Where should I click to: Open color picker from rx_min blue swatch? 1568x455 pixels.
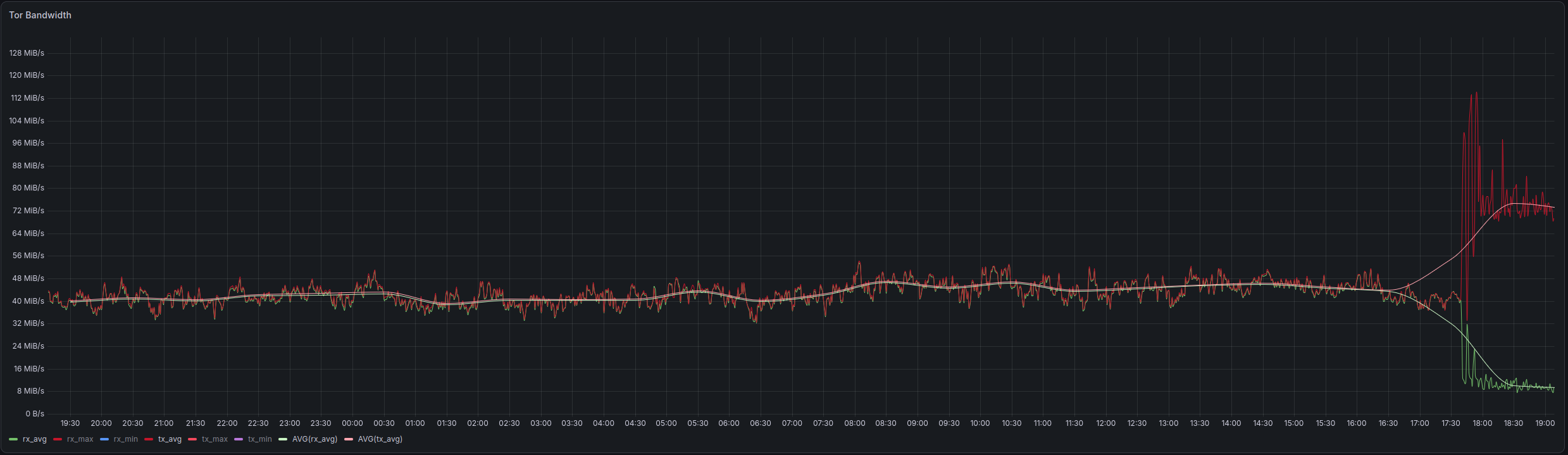click(x=104, y=439)
